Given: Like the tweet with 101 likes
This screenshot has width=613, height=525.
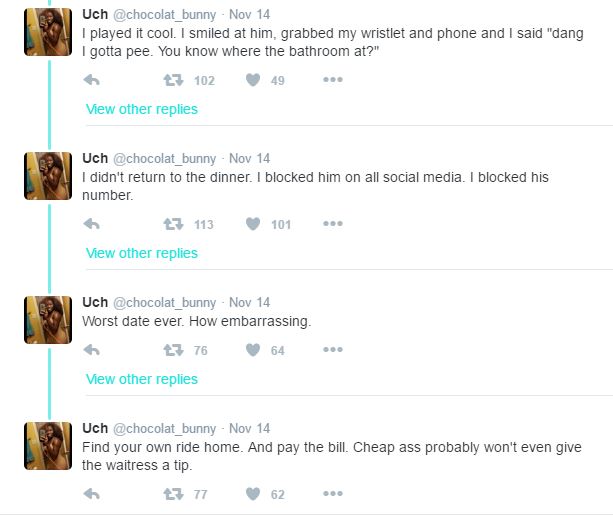Looking at the screenshot, I should pyautogui.click(x=253, y=224).
